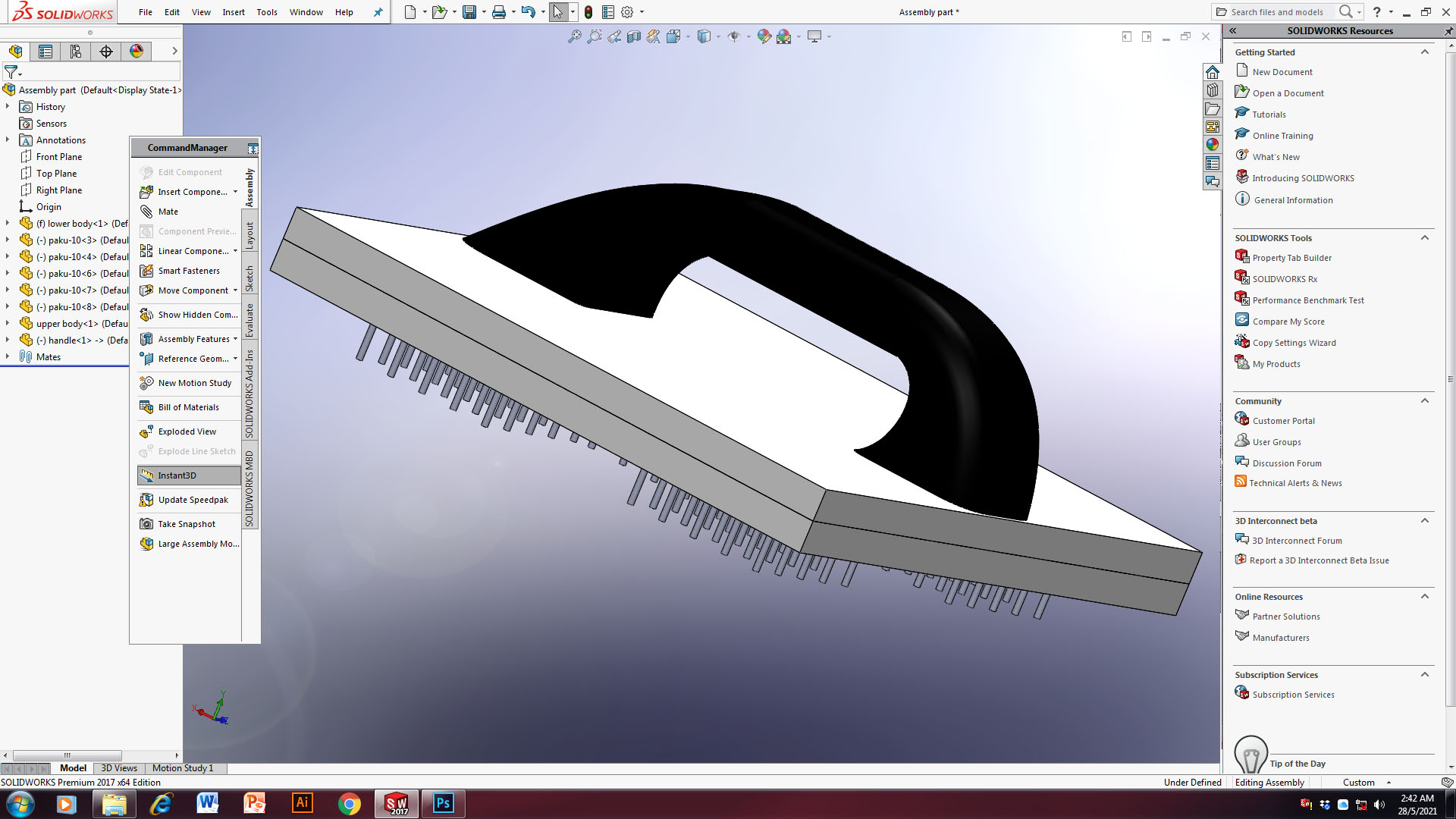This screenshot has width=1456, height=819.
Task: Toggle Instant3D on or off
Action: (177, 475)
